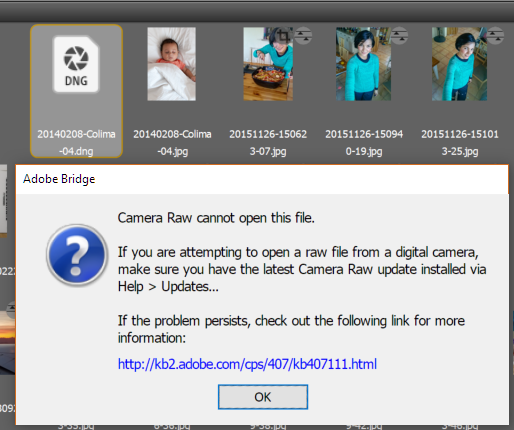Click the settings badge on 20151126-150623-07.jpg
Viewport: 514px width, 430px height.
303,35
